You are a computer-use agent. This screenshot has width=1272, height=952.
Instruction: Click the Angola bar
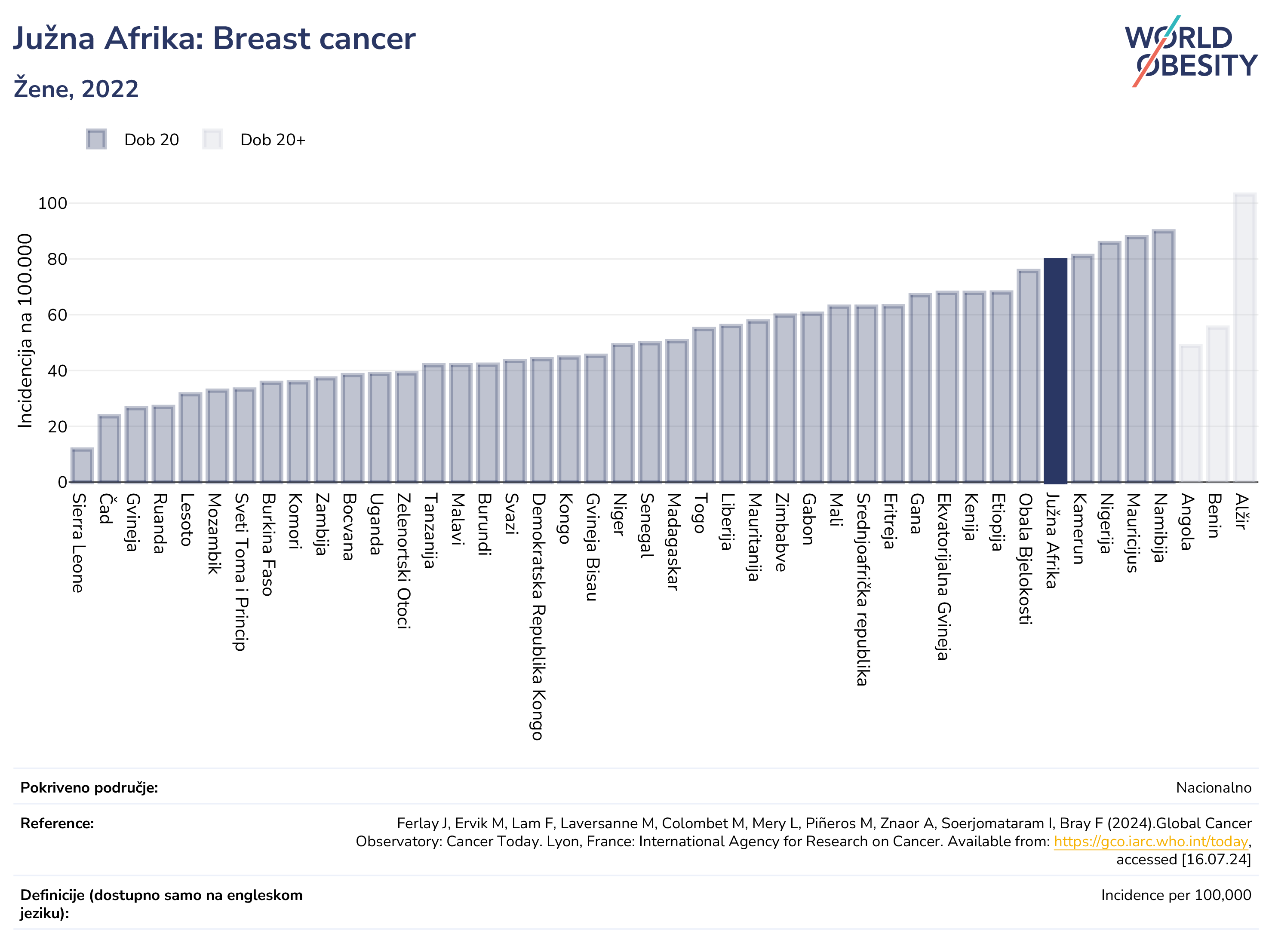click(x=1190, y=413)
